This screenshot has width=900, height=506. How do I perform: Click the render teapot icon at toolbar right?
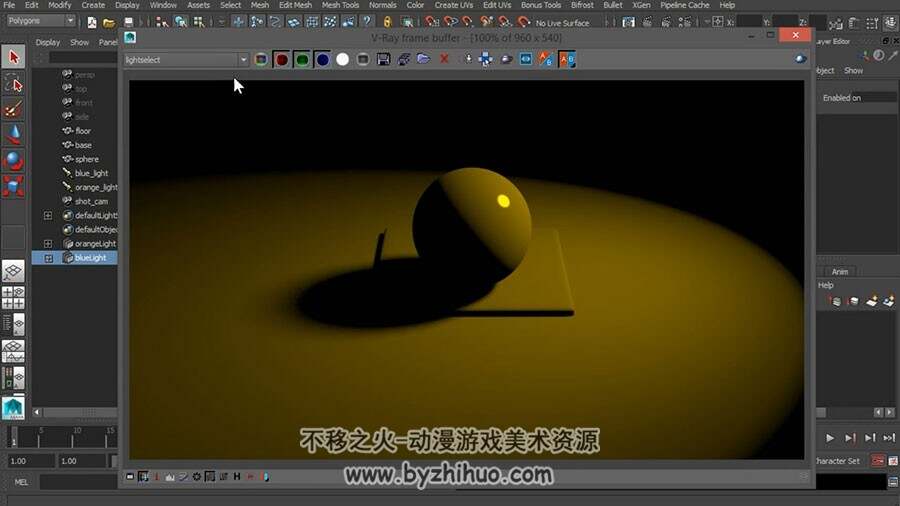tap(801, 59)
